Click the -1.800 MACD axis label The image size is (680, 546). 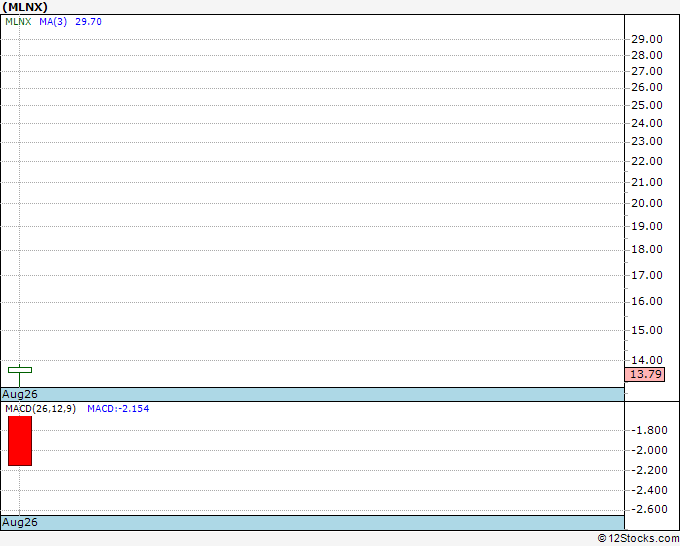(x=649, y=430)
